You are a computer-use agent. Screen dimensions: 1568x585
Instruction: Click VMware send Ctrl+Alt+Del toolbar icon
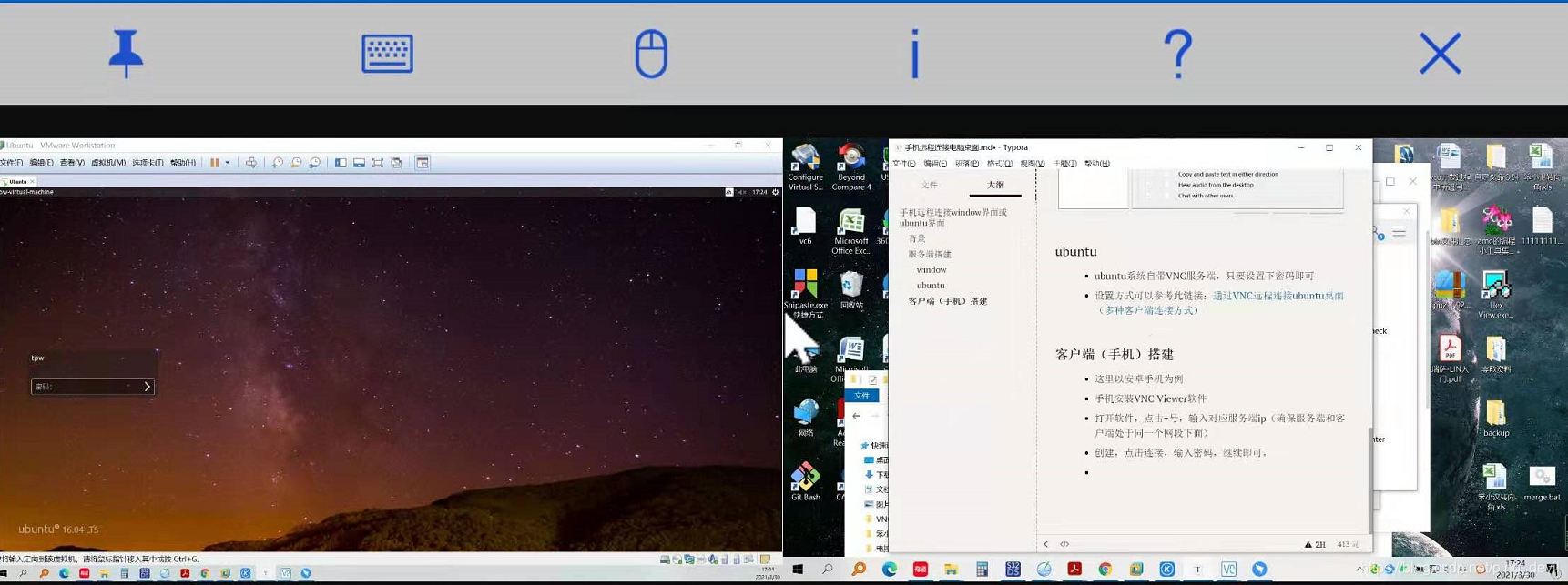[x=251, y=163]
